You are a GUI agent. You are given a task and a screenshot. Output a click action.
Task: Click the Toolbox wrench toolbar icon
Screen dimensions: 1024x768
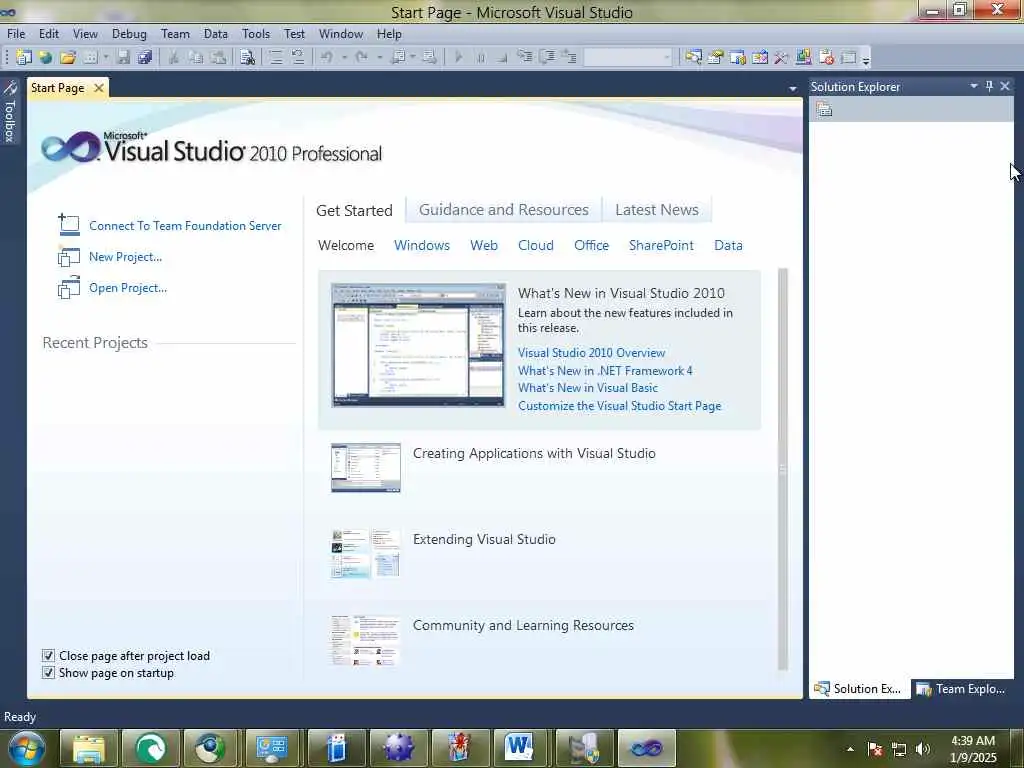click(x=781, y=57)
